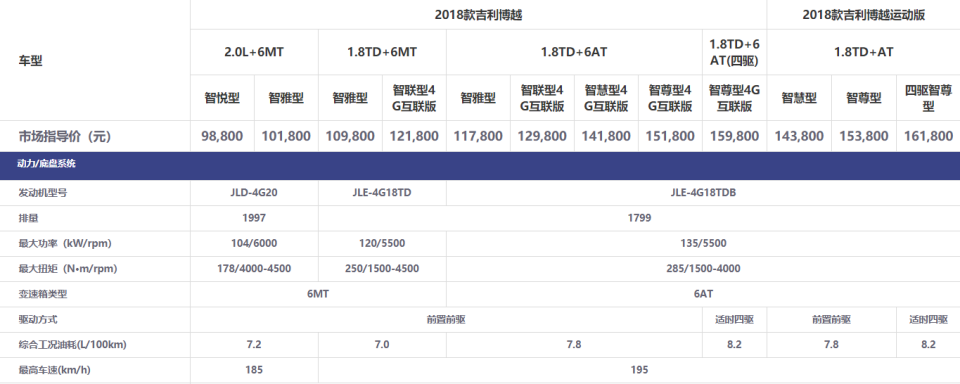This screenshot has width=960, height=384.
Task: Select the 智慧型4G互联版 trim cell
Action: tap(606, 98)
